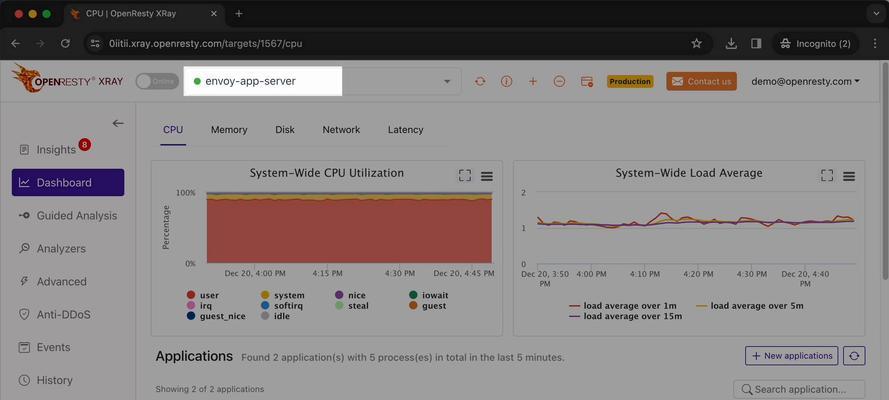Toggle the softirq legend series
889x400 pixels.
click(282, 305)
